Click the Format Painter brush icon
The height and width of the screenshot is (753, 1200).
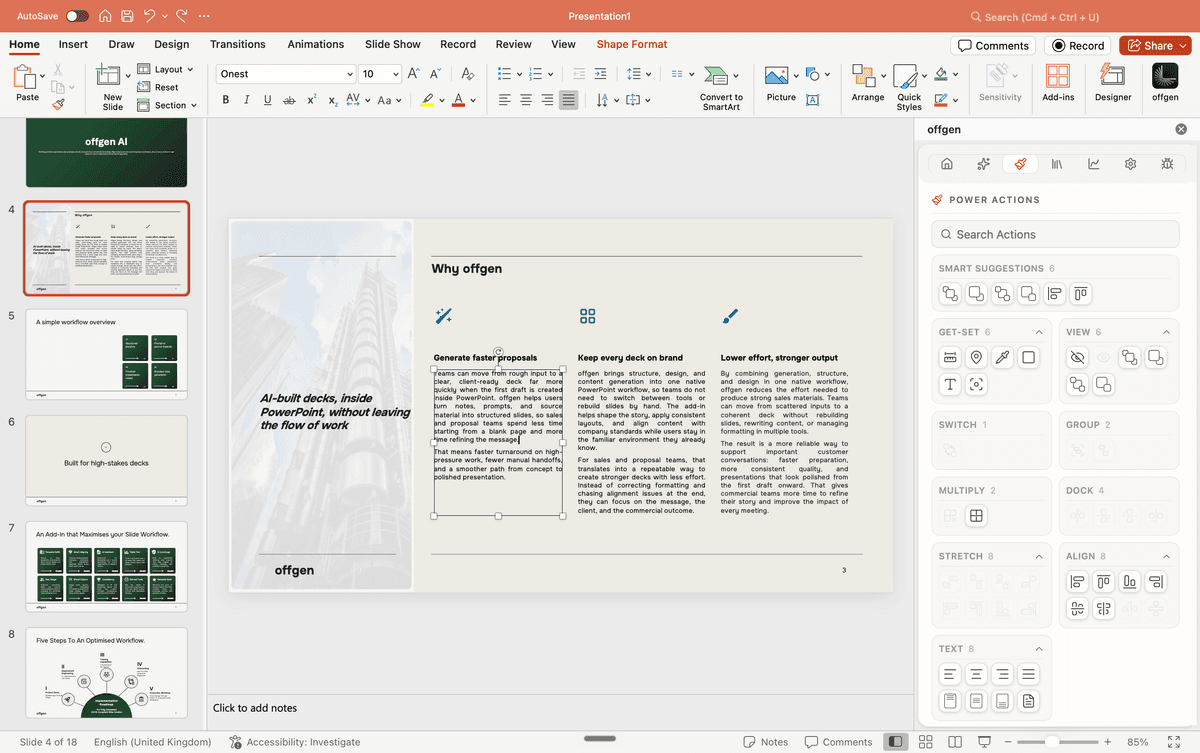pos(58,102)
